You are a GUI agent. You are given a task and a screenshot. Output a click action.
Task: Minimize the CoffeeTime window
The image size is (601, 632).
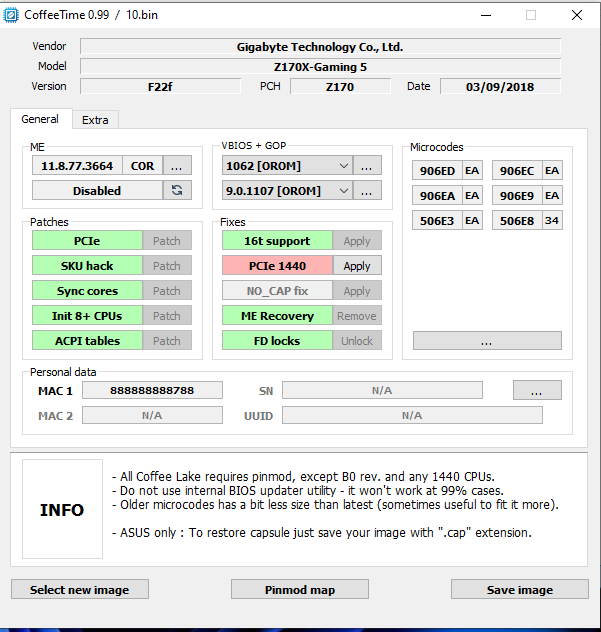(486, 15)
